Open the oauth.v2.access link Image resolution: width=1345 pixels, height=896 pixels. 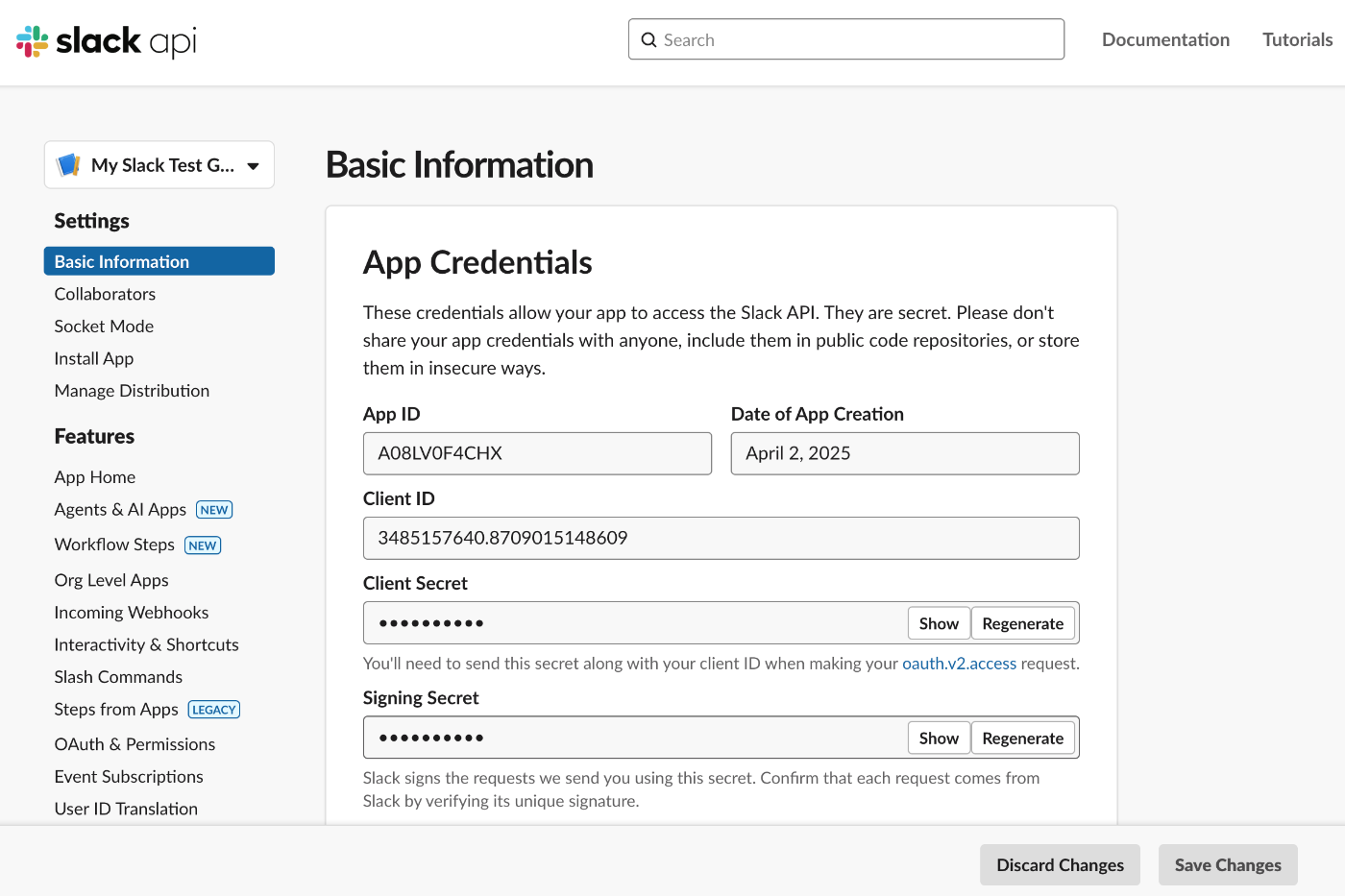click(x=959, y=664)
